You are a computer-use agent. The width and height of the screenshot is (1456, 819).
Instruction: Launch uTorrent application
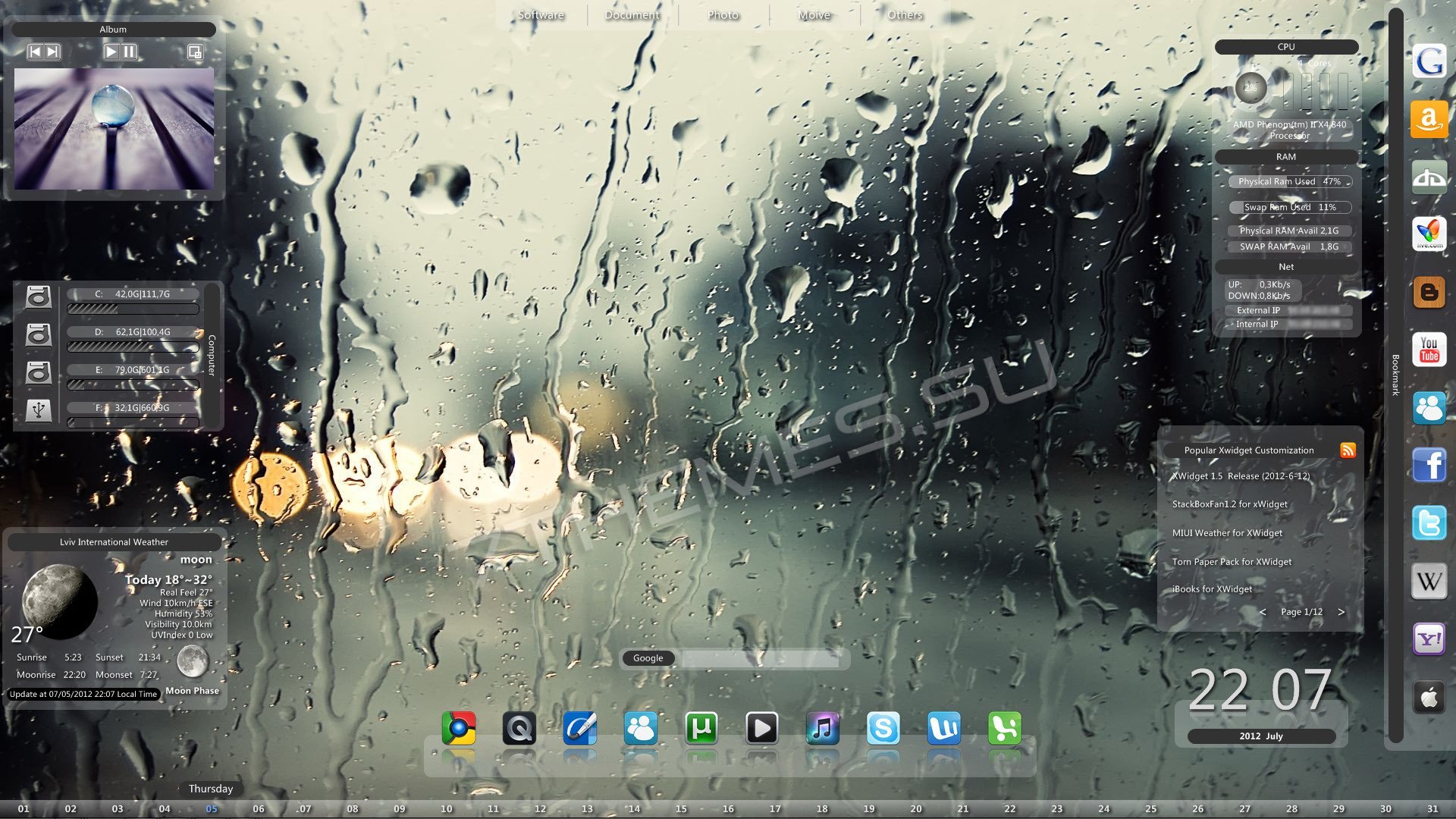click(x=700, y=729)
